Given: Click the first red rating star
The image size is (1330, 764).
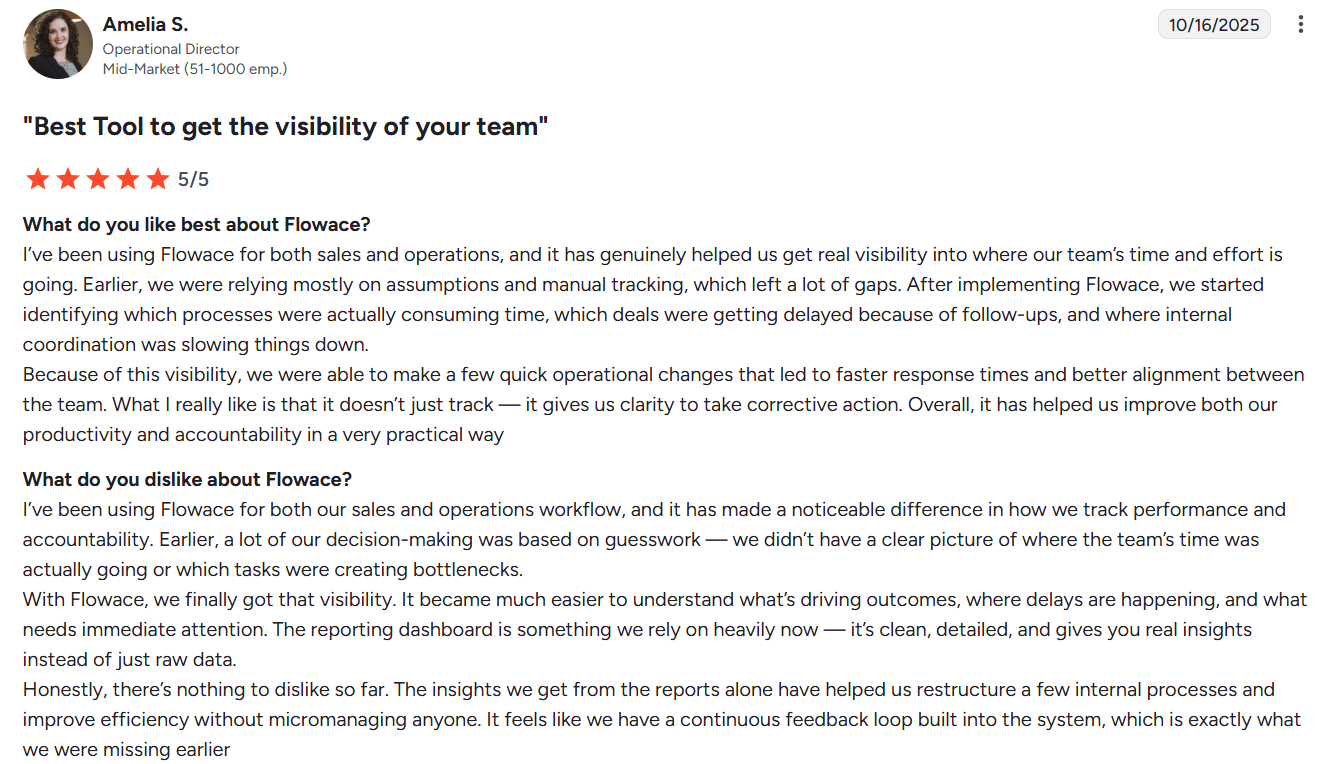Looking at the screenshot, I should pyautogui.click(x=38, y=179).
